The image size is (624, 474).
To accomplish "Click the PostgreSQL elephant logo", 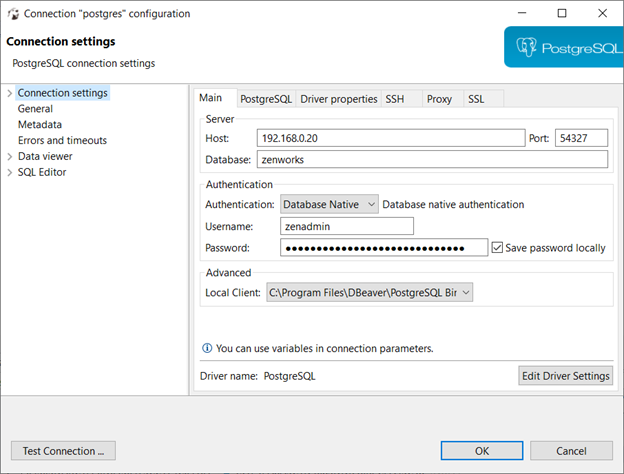I will 528,46.
